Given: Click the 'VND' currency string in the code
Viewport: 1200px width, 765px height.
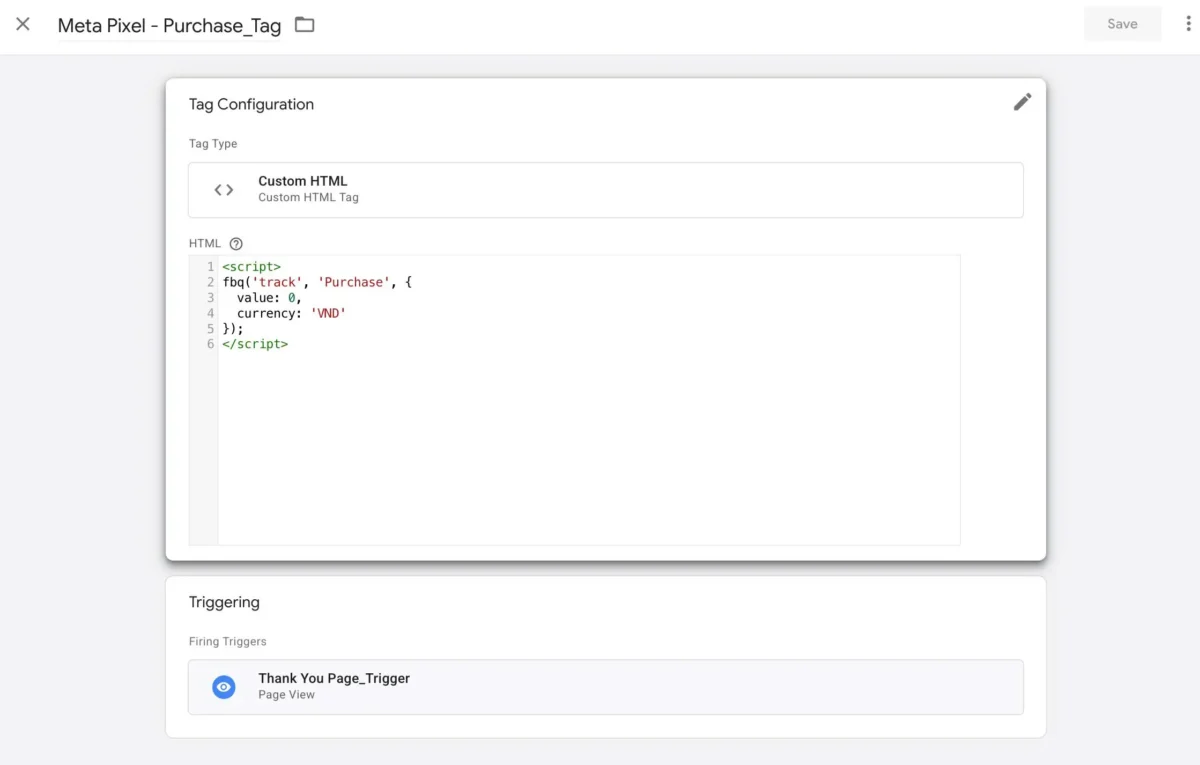Looking at the screenshot, I should tap(328, 313).
